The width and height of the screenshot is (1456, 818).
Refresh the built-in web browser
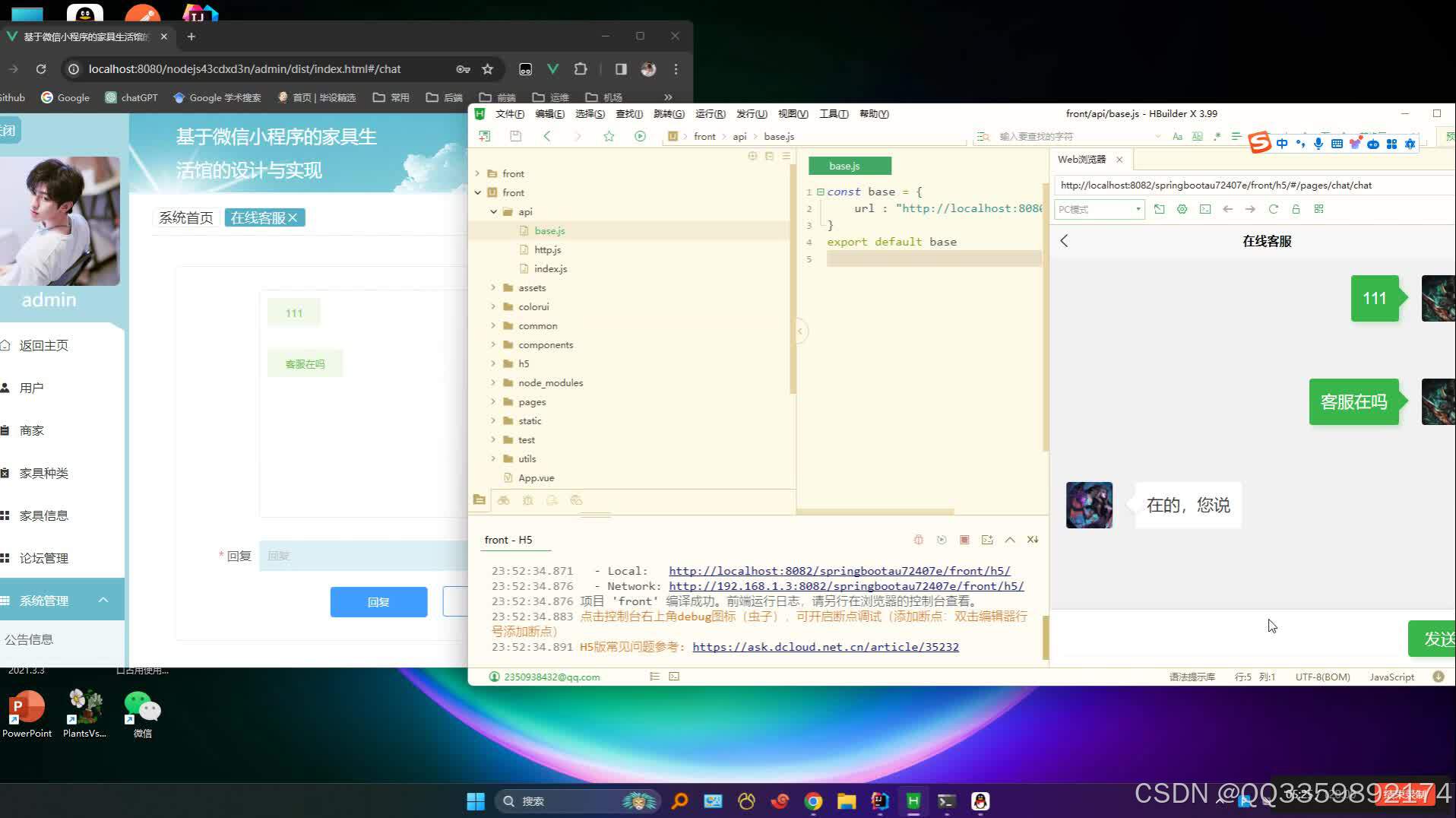click(x=1273, y=209)
